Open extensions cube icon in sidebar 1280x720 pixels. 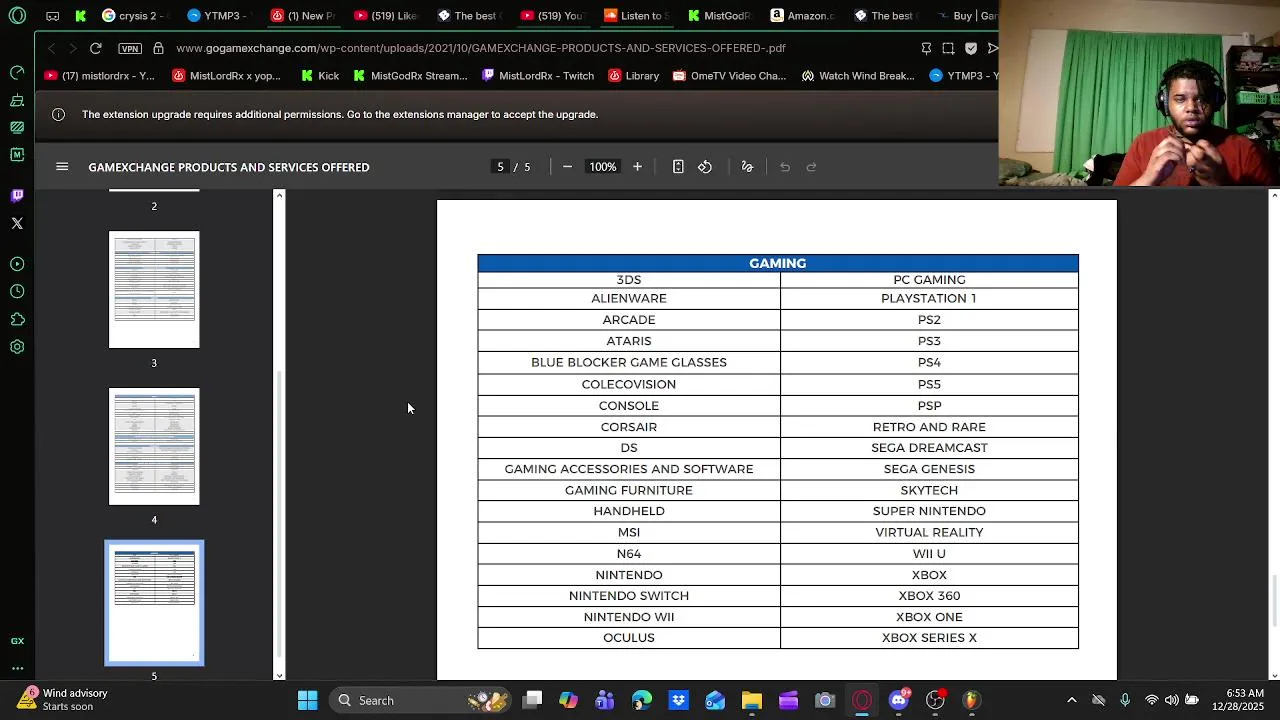[x=17, y=319]
